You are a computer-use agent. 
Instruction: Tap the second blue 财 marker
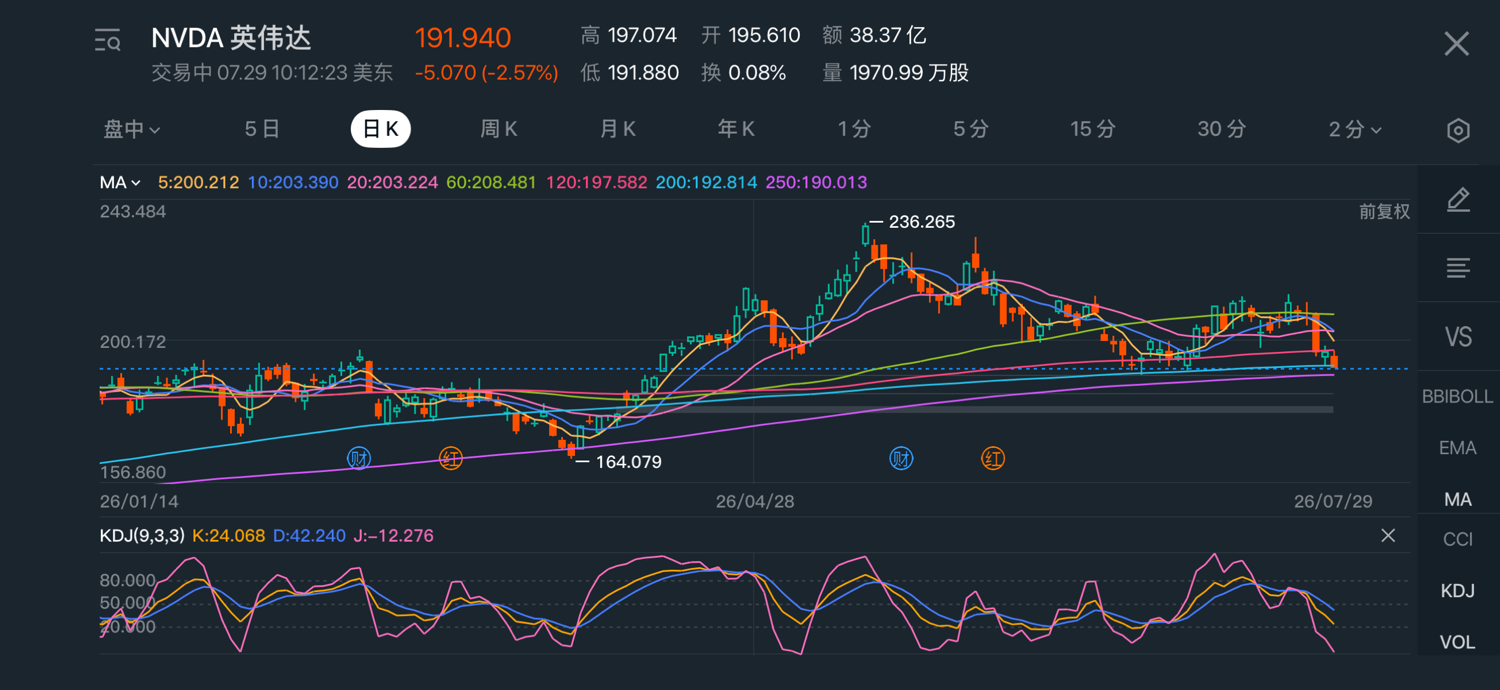(x=901, y=459)
